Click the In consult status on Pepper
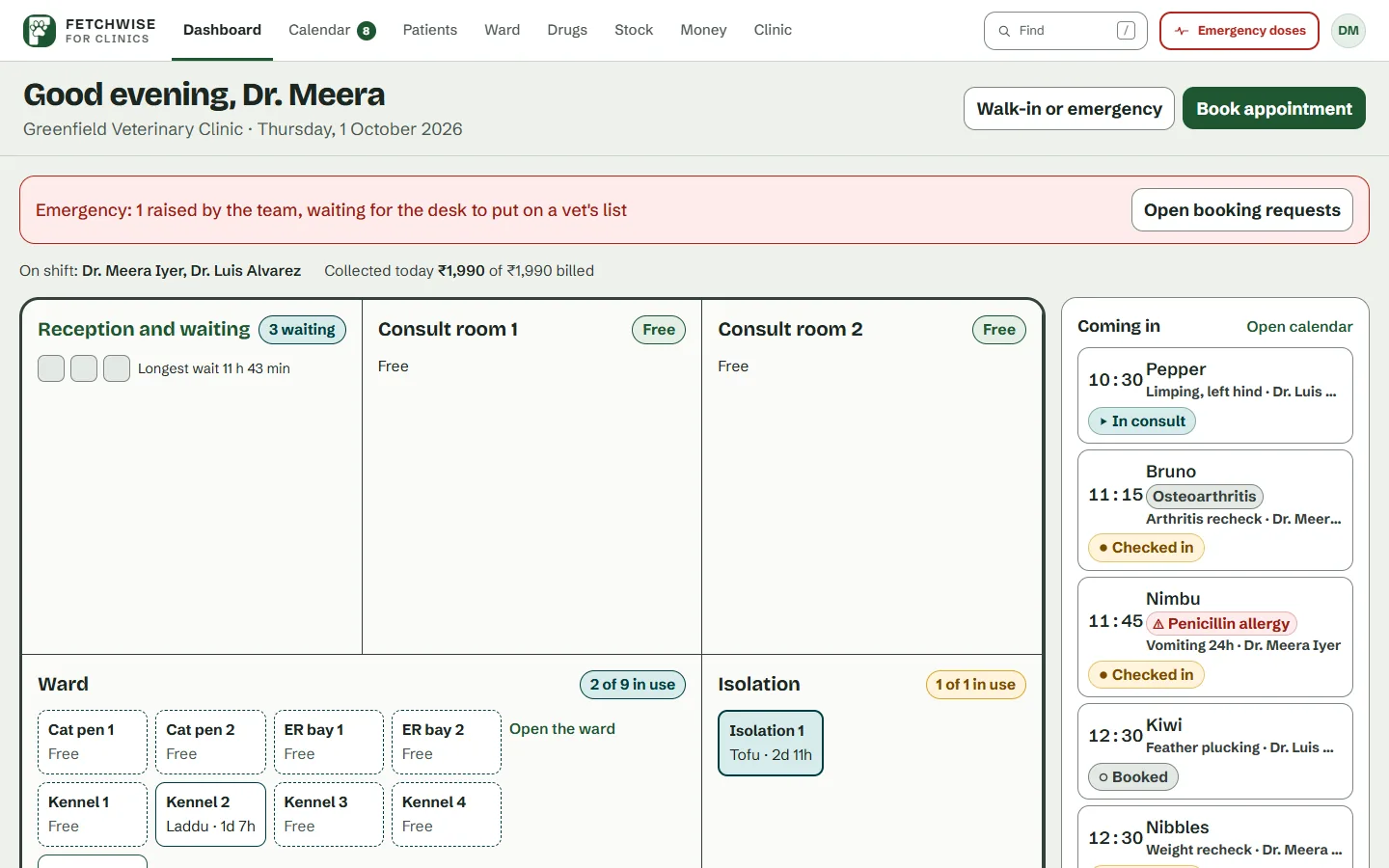 1142,421
